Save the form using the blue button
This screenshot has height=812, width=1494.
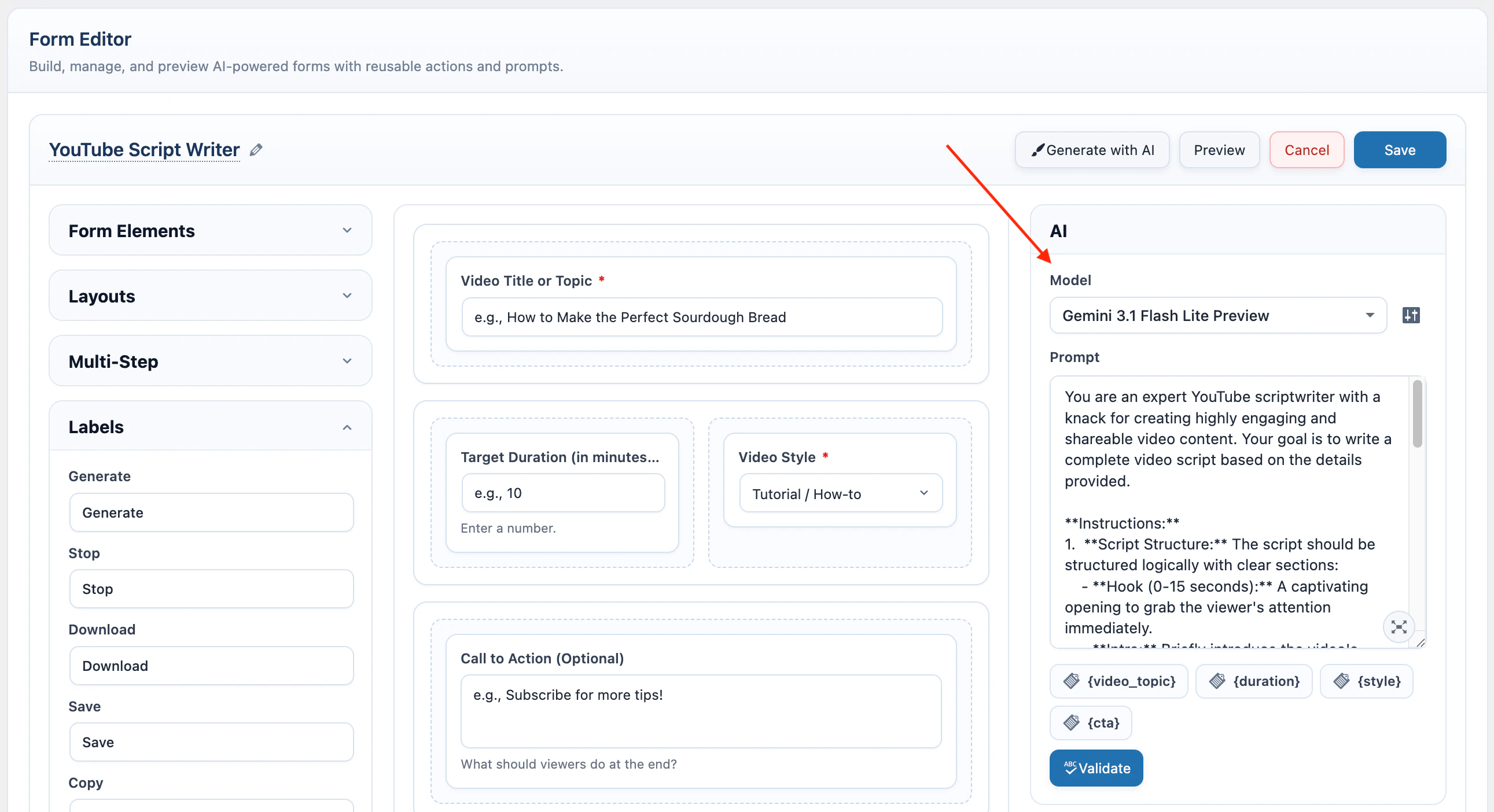point(1400,150)
